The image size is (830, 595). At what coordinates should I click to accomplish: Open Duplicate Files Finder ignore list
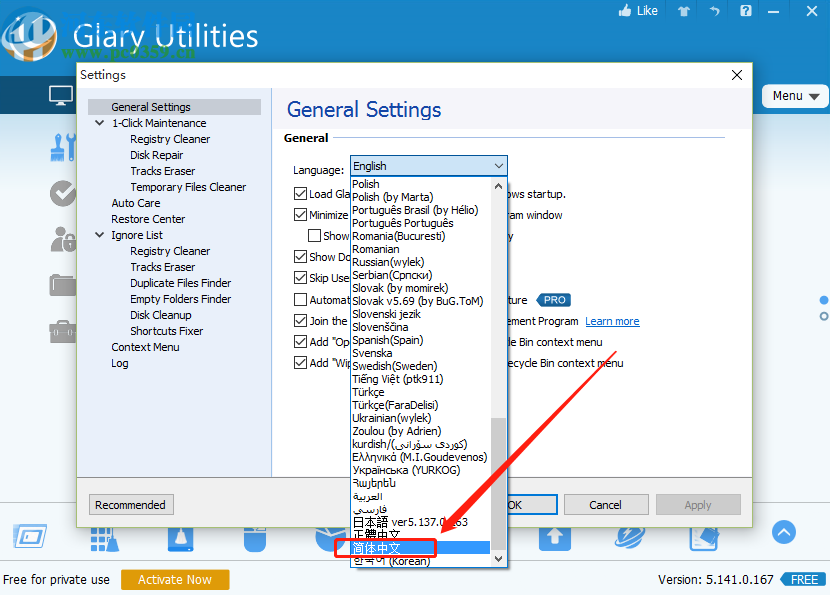pos(181,283)
